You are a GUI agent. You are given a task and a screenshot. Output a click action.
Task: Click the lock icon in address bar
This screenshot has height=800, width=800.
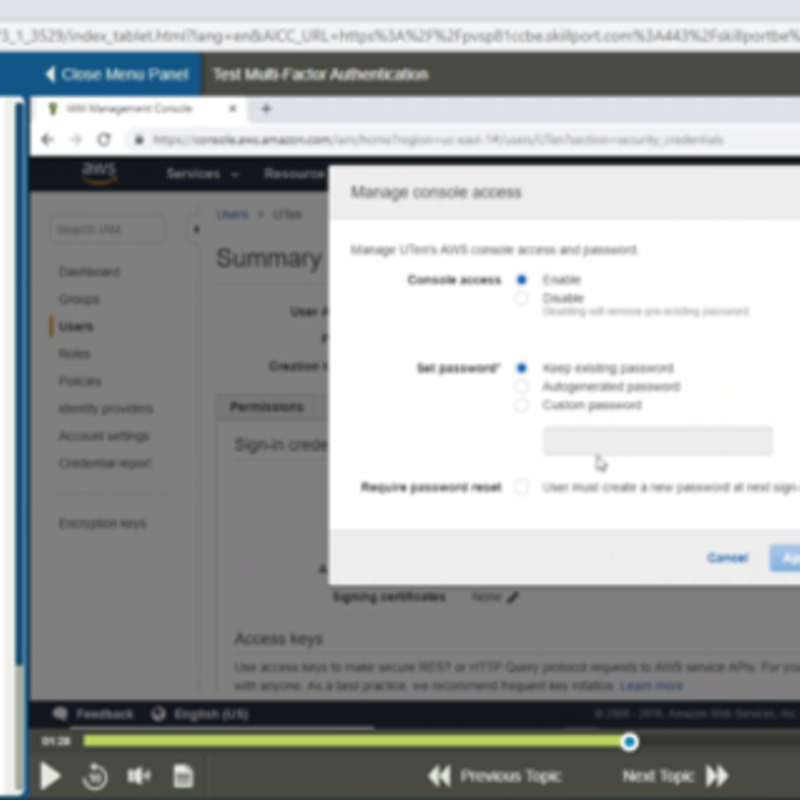139,140
